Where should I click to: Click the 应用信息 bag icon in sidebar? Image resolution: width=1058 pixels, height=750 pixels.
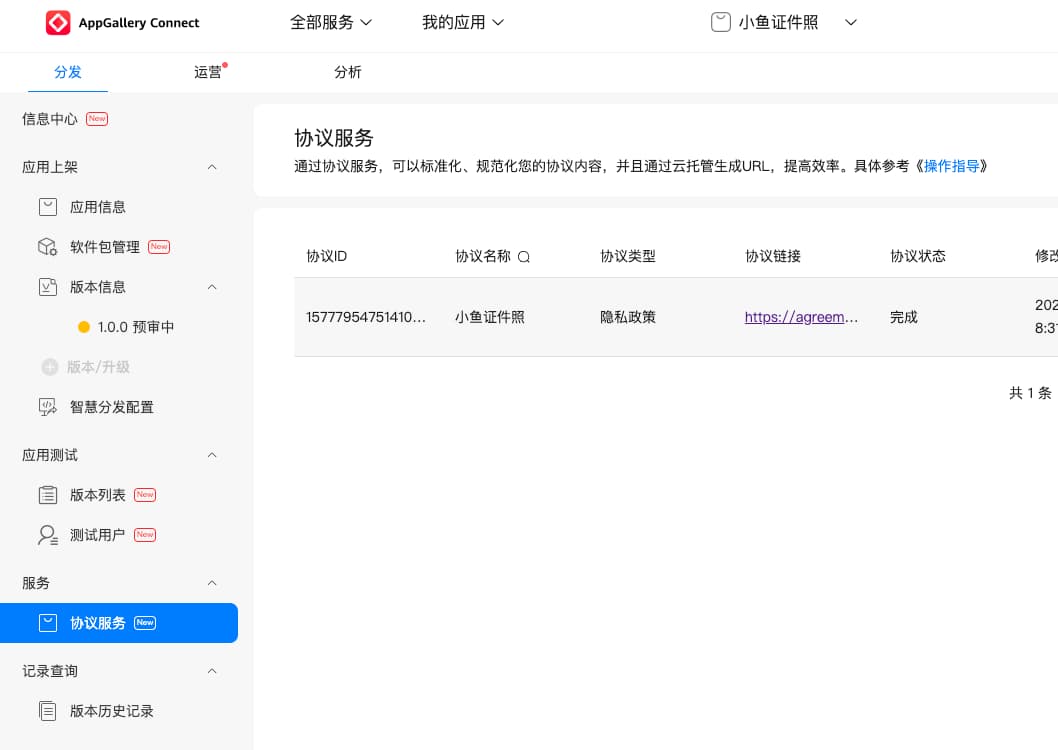tap(48, 207)
